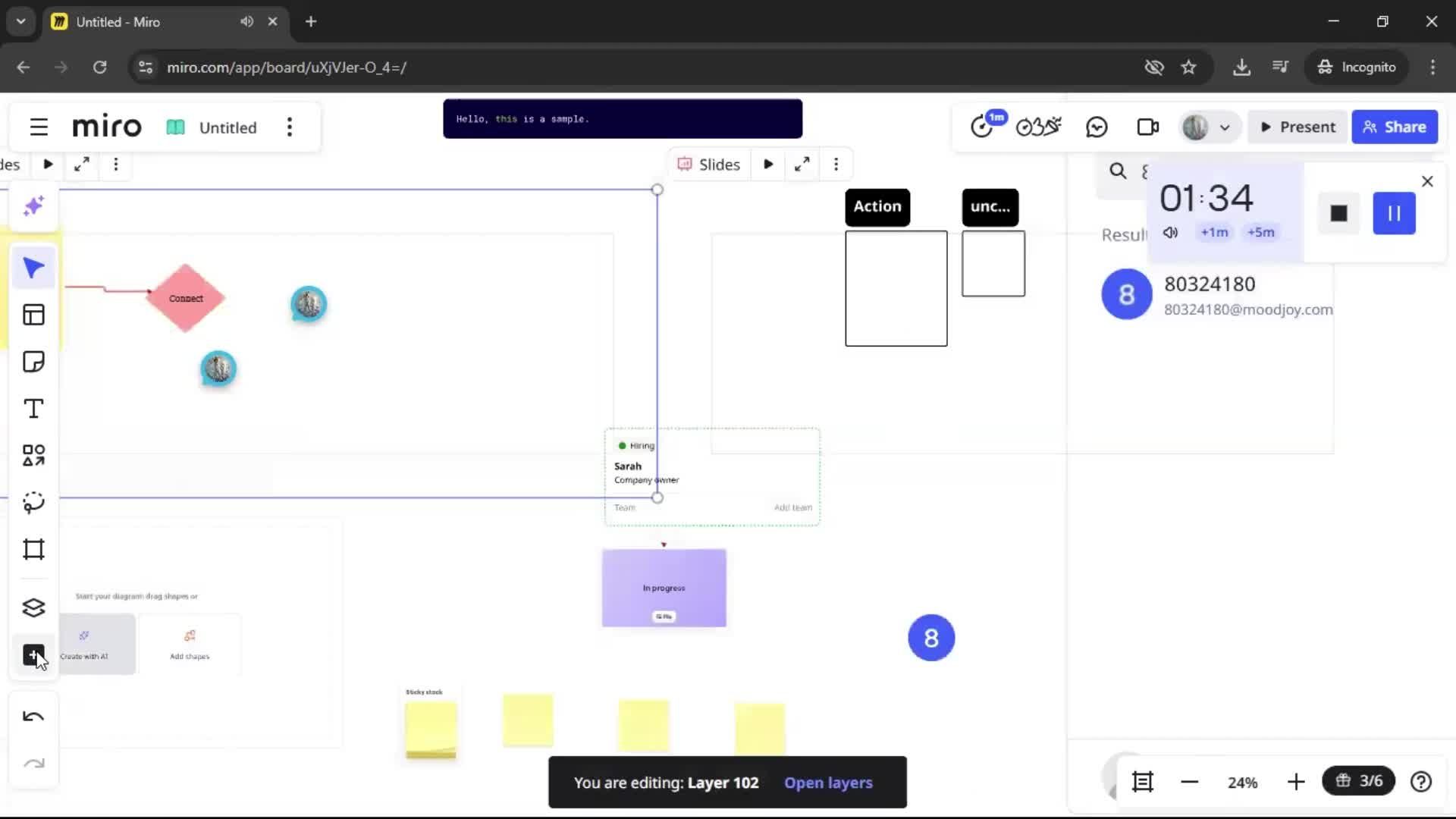Click the Add shapes option
Screen dimensions: 1456x819
(x=190, y=644)
